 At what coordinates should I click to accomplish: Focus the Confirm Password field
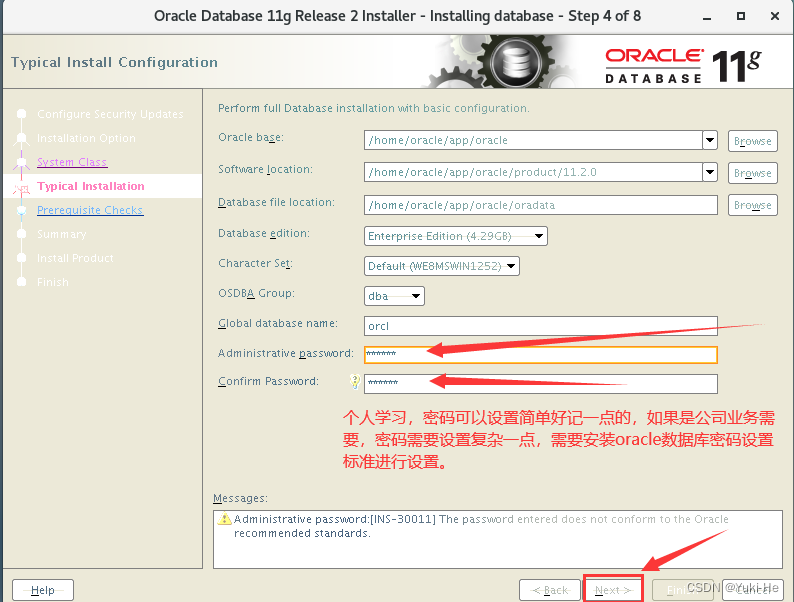tap(540, 384)
